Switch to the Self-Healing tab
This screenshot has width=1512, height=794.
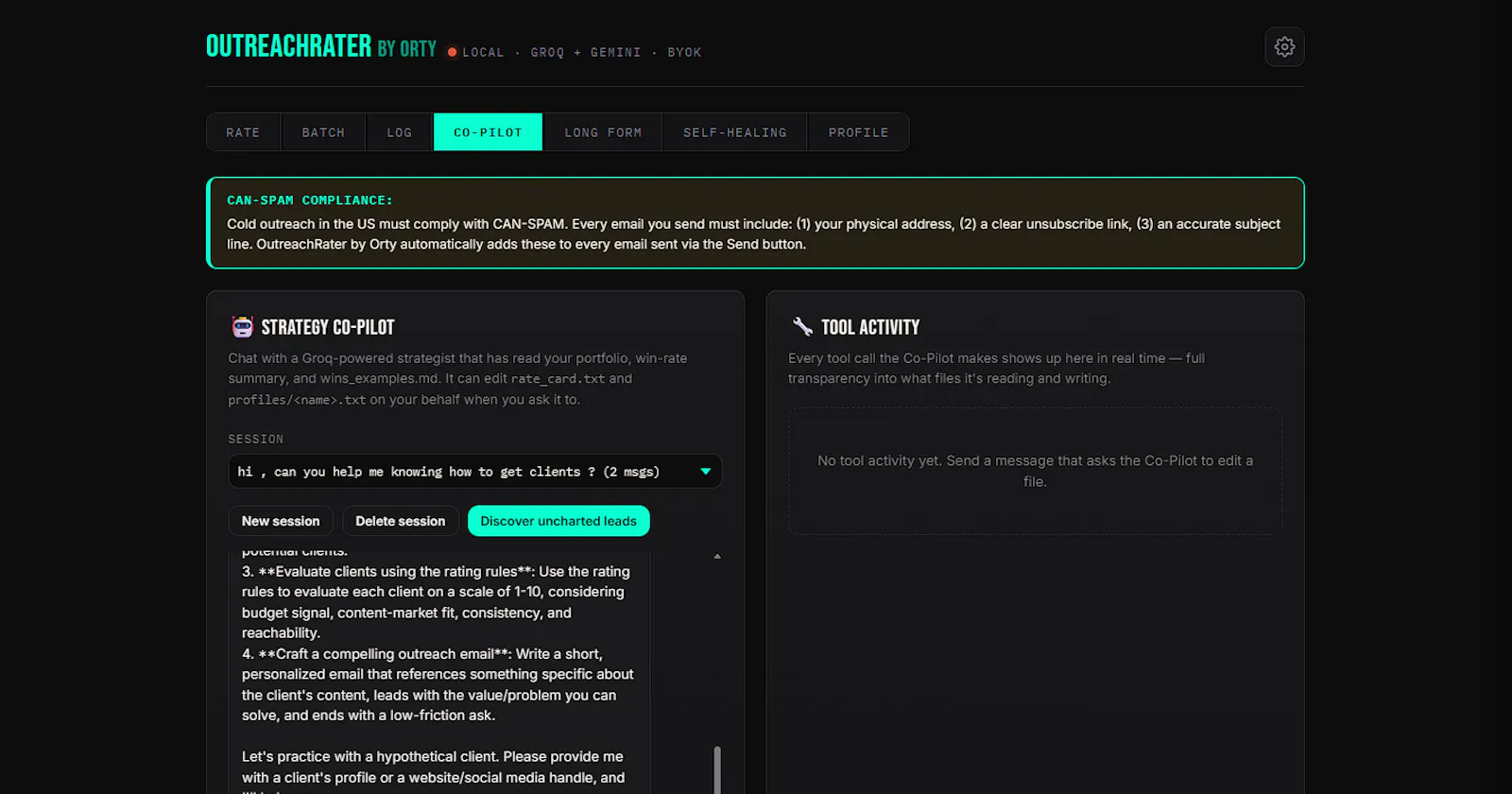(x=735, y=132)
